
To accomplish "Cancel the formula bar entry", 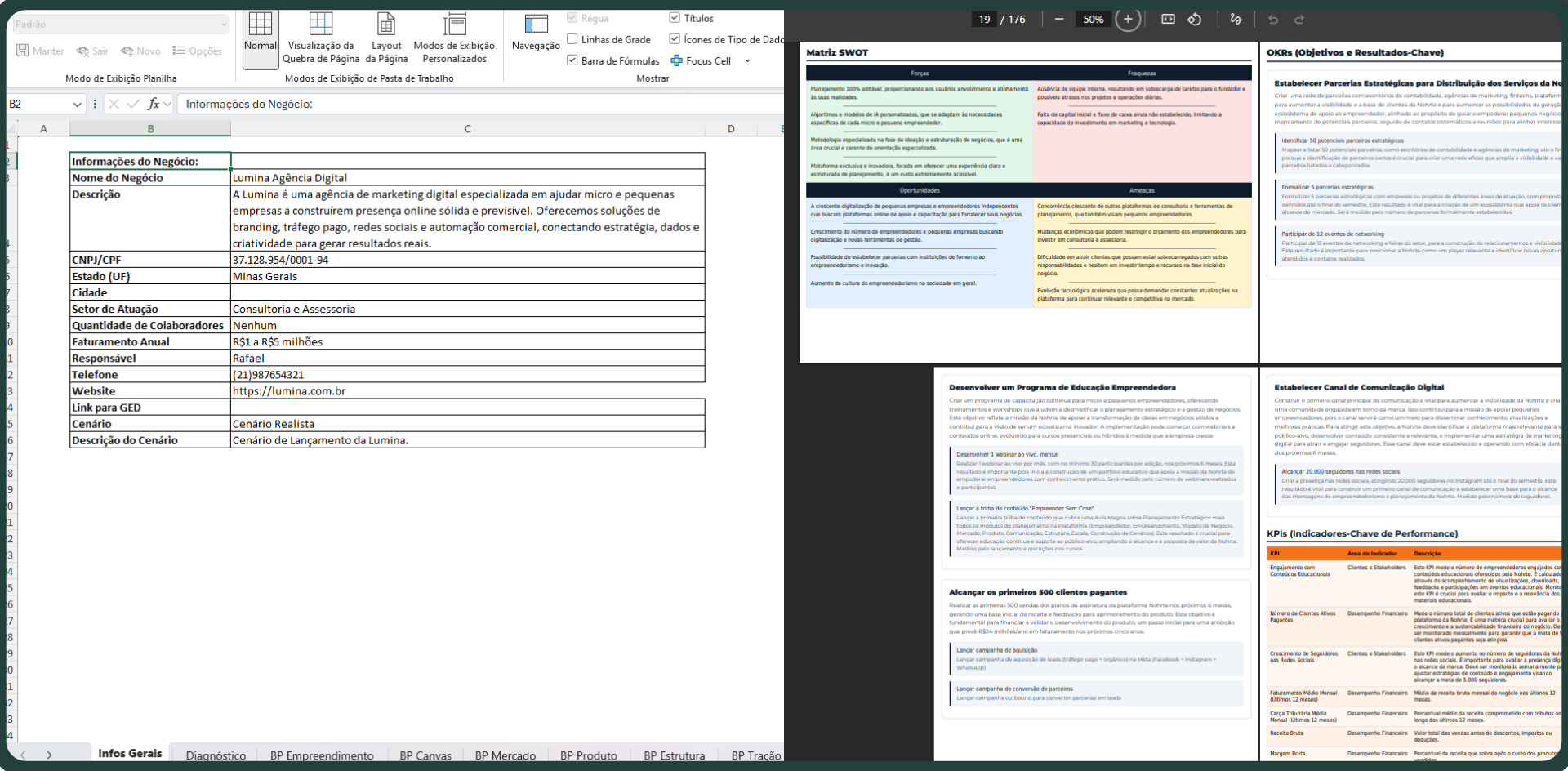I will click(114, 104).
